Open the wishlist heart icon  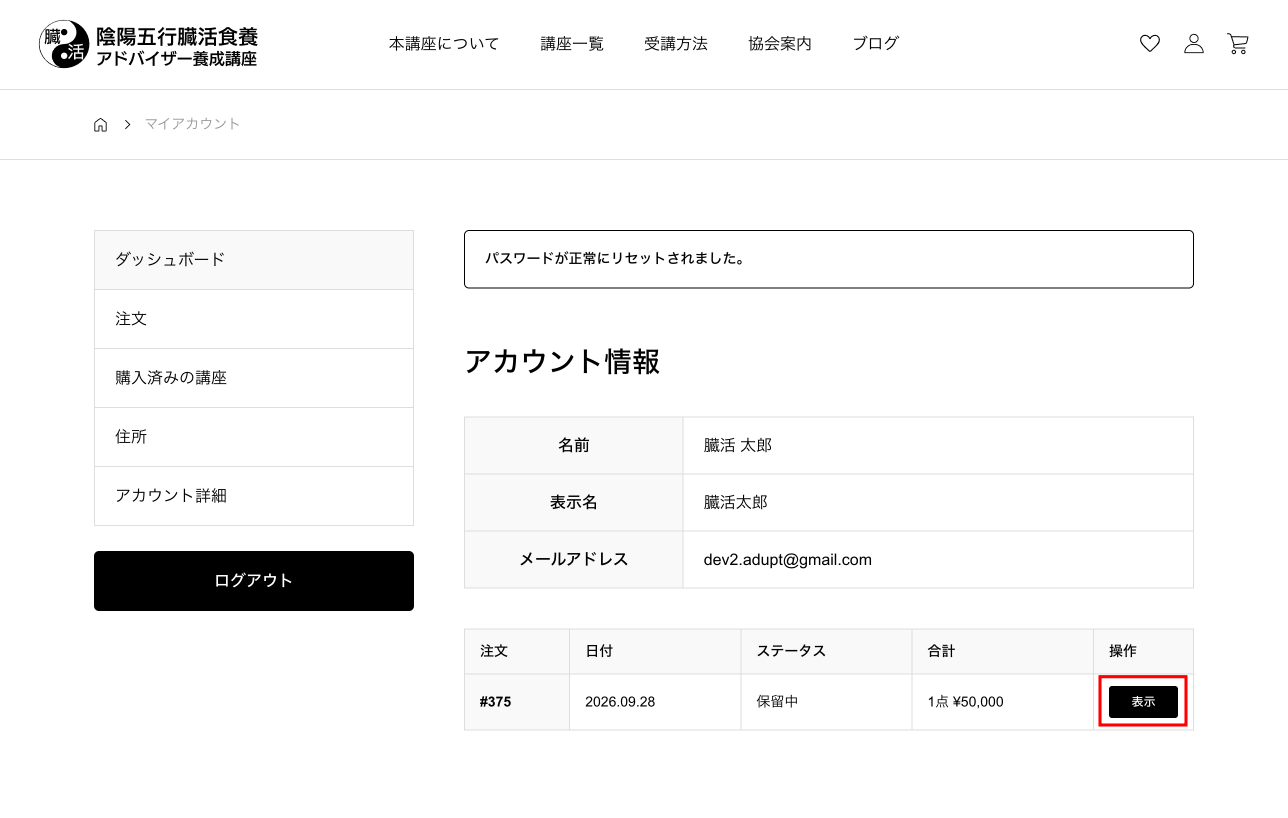tap(1150, 44)
